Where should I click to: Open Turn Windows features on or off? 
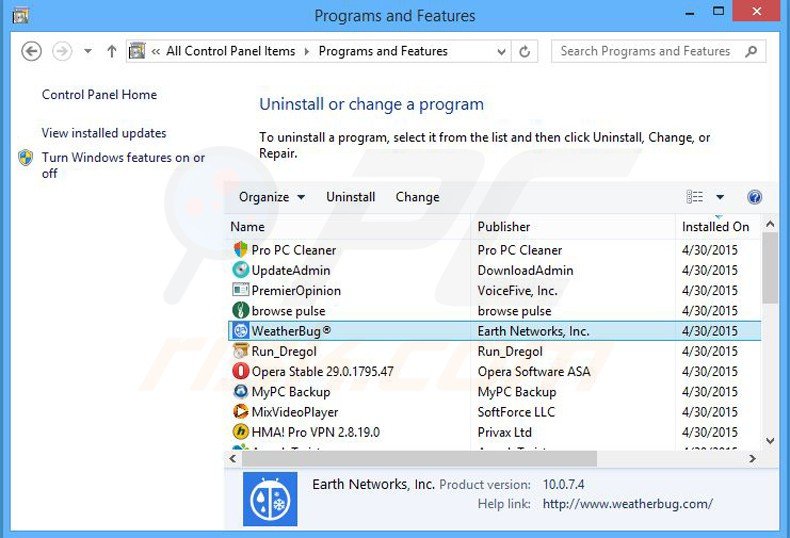tap(123, 165)
